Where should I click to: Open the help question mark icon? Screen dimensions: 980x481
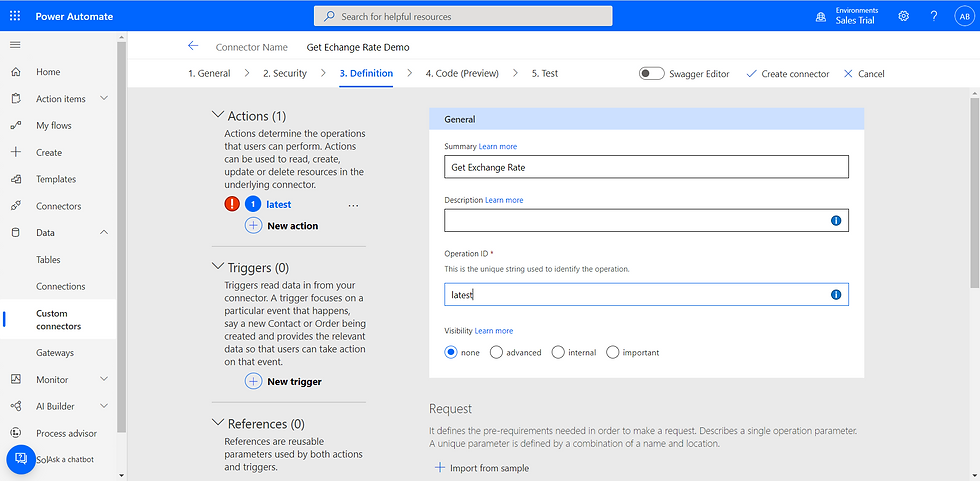click(934, 16)
